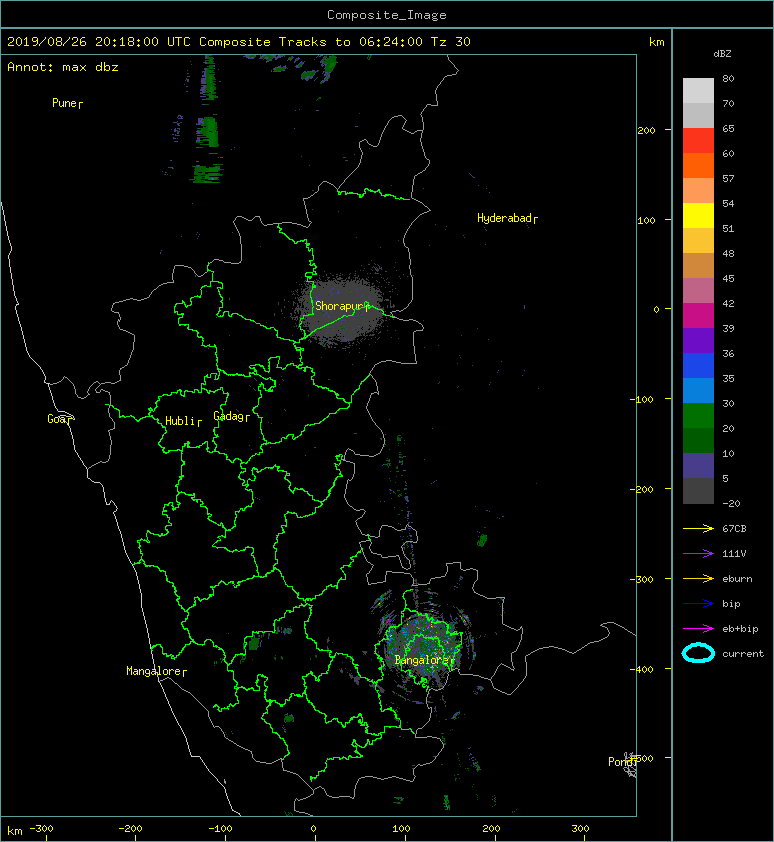Click the 67CB yellow arrow legend icon
Viewport: 774px width, 842px height.
click(698, 529)
